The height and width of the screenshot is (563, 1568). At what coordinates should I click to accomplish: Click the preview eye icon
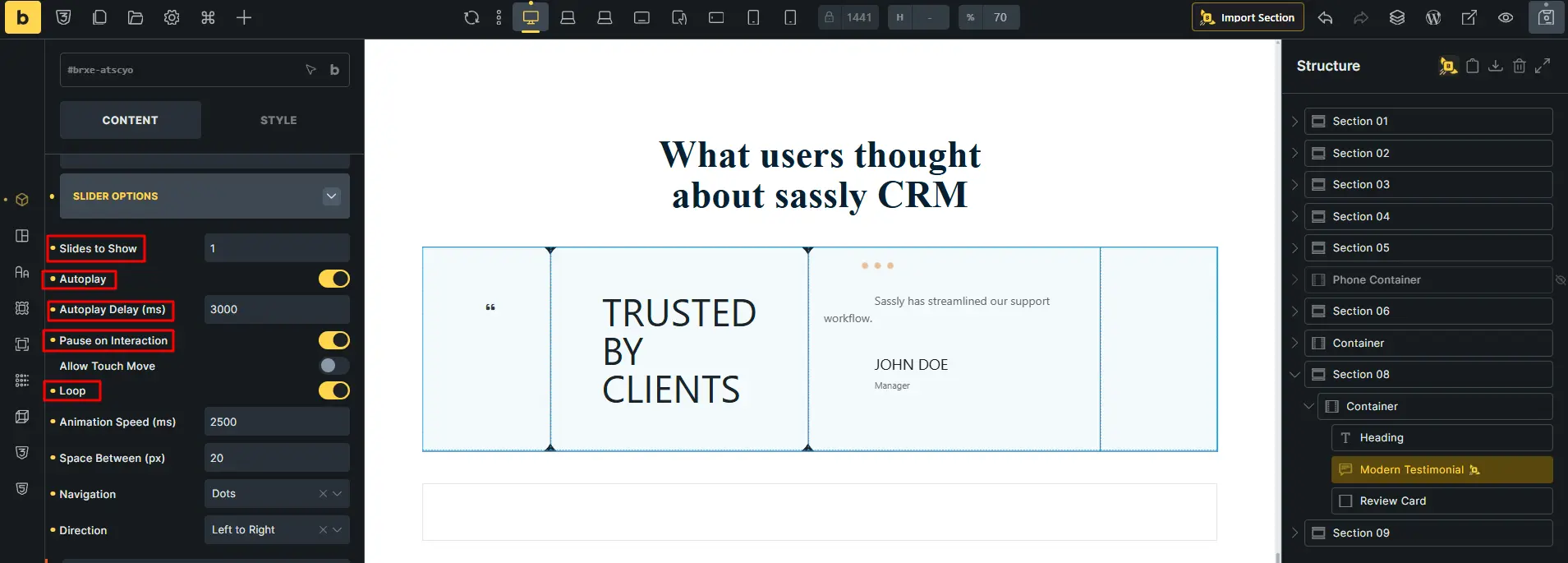[x=1506, y=17]
